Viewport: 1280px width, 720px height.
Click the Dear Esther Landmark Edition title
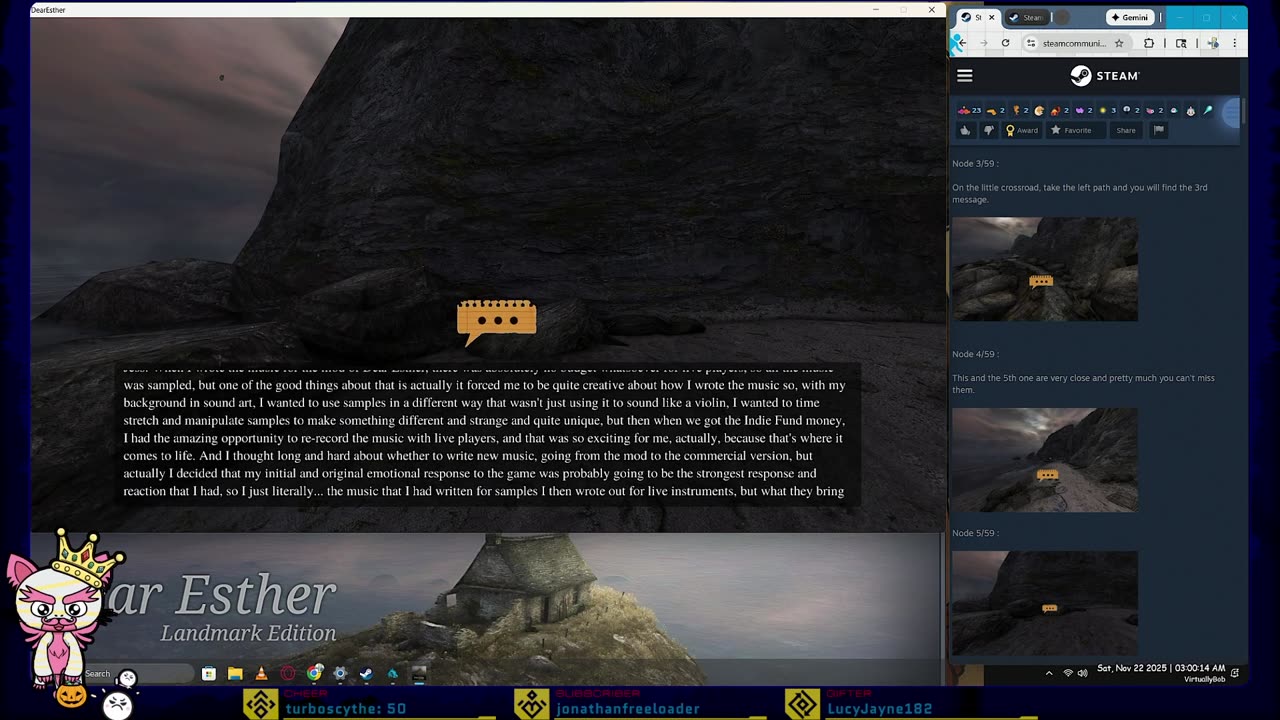(x=220, y=608)
